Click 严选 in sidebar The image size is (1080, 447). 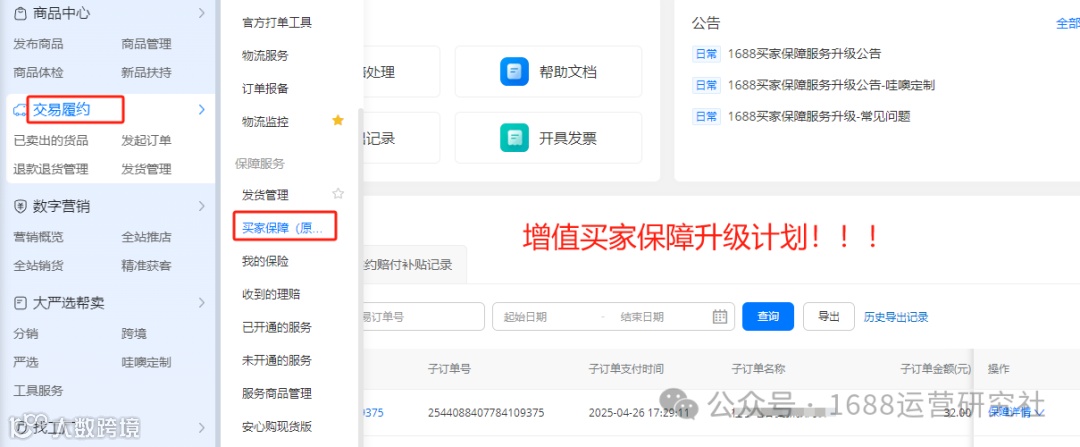[26, 362]
